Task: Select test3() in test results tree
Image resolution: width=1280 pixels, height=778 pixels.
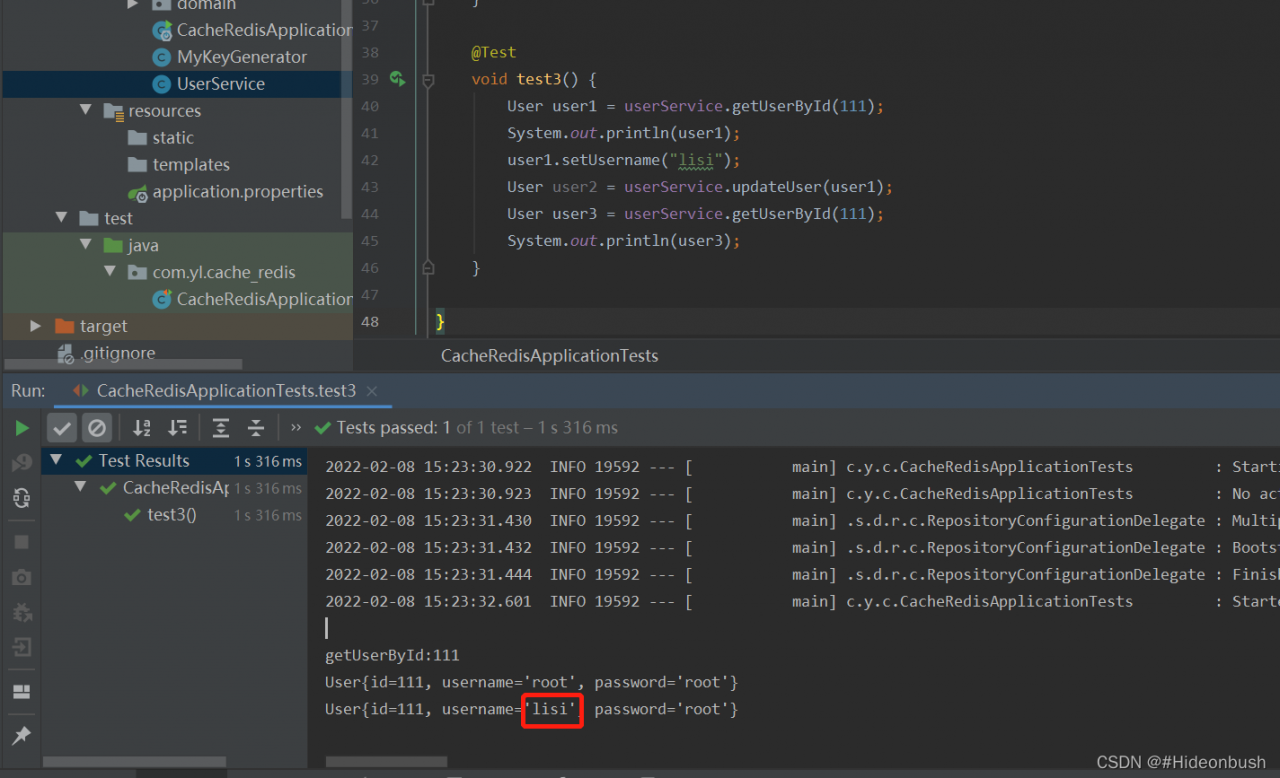Action: (172, 515)
